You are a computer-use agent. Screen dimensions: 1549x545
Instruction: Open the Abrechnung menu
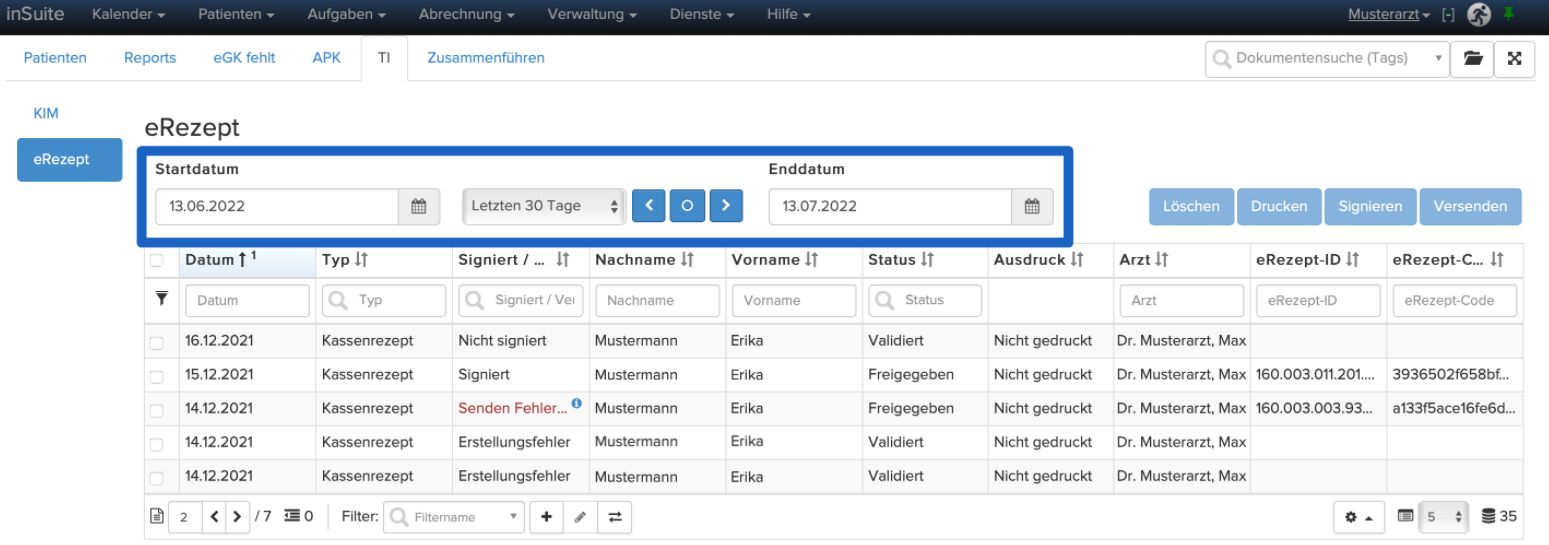(467, 15)
